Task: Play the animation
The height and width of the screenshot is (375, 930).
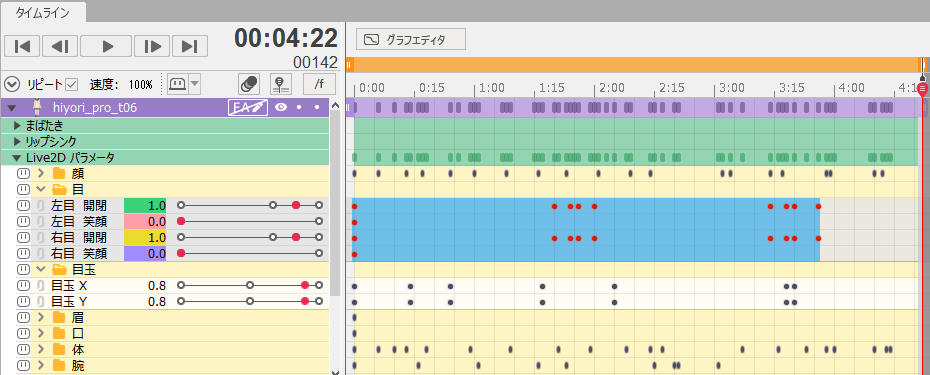Action: pyautogui.click(x=106, y=46)
